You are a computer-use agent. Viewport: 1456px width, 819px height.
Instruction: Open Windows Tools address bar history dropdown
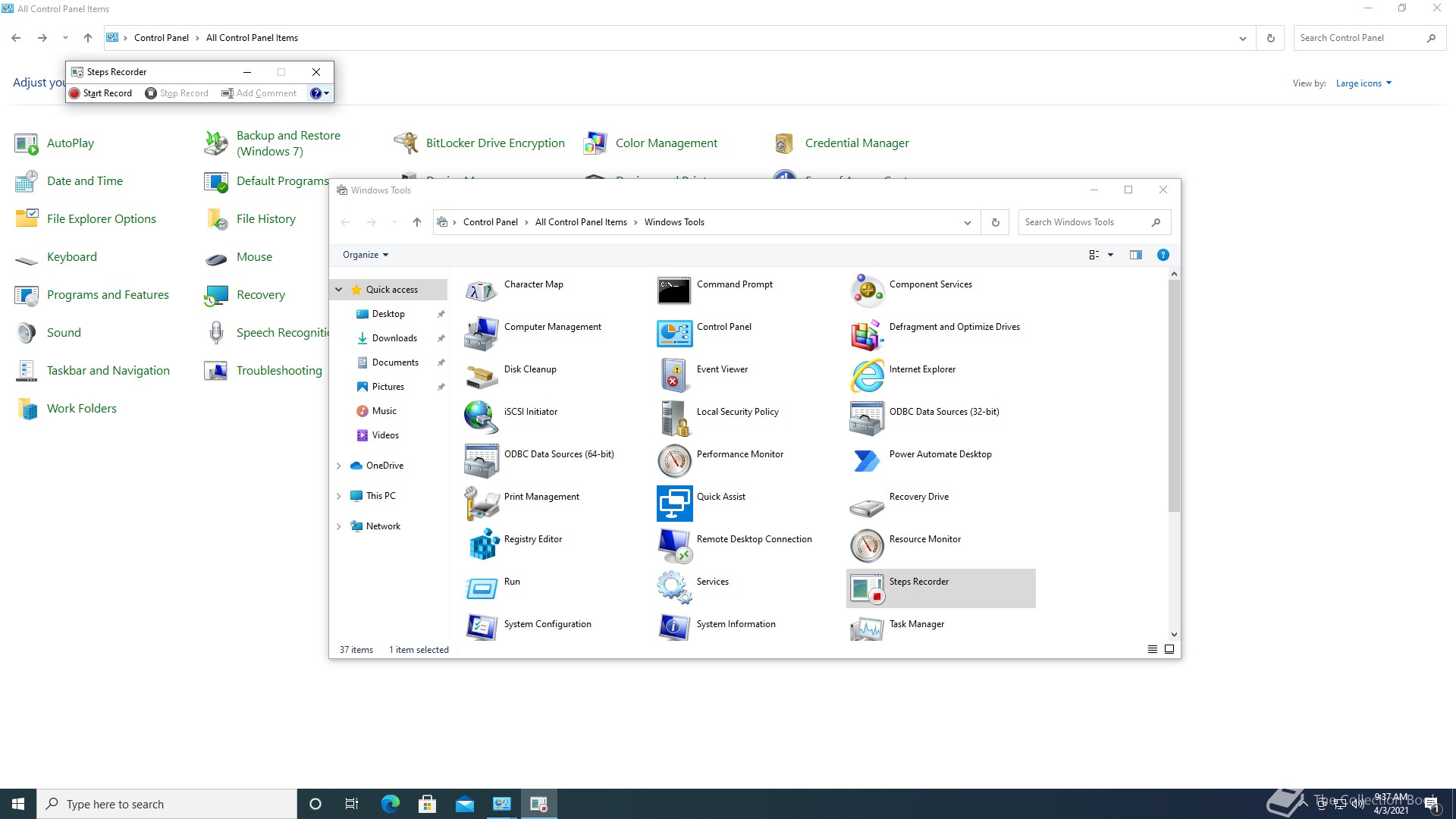(x=967, y=222)
